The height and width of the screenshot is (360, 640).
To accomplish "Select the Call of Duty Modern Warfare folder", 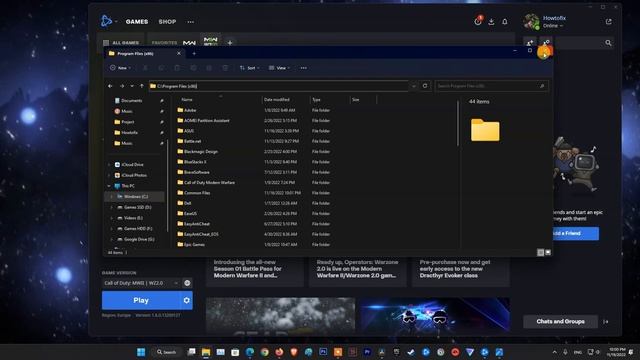I will tap(209, 182).
